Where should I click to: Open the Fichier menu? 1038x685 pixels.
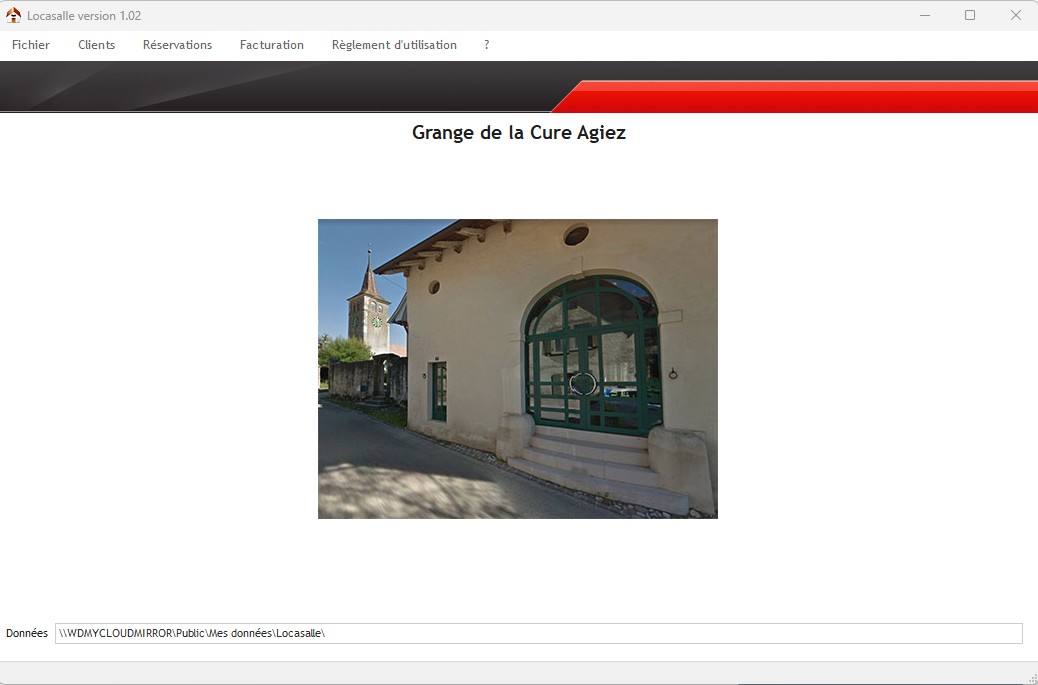point(31,45)
